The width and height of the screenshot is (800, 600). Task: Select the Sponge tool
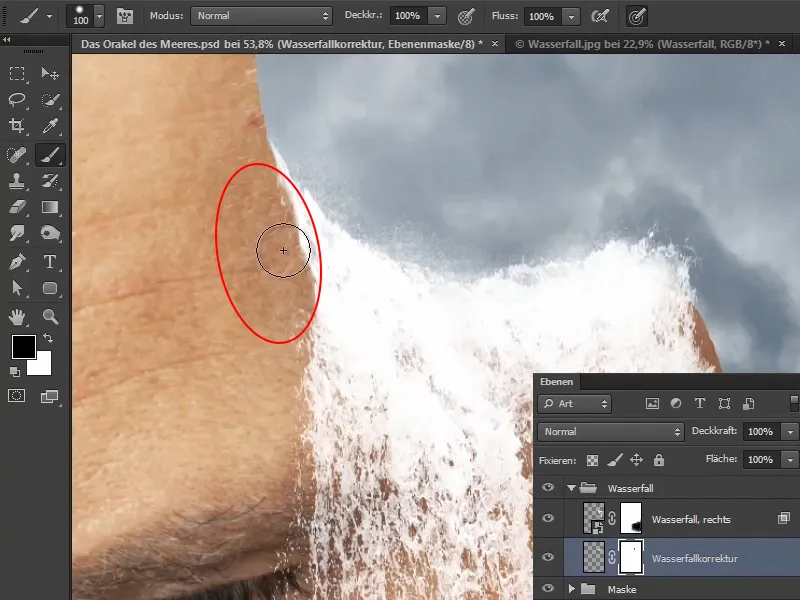point(50,233)
